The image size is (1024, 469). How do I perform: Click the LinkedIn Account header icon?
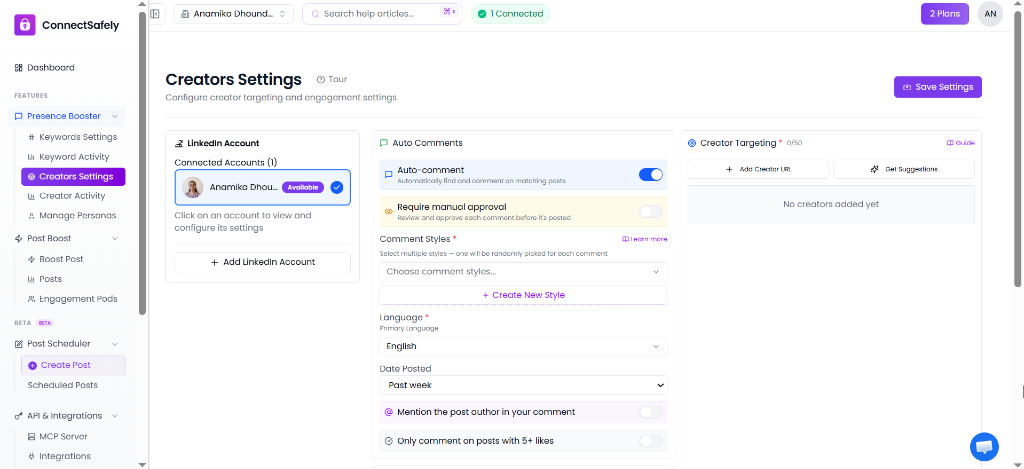click(x=179, y=144)
